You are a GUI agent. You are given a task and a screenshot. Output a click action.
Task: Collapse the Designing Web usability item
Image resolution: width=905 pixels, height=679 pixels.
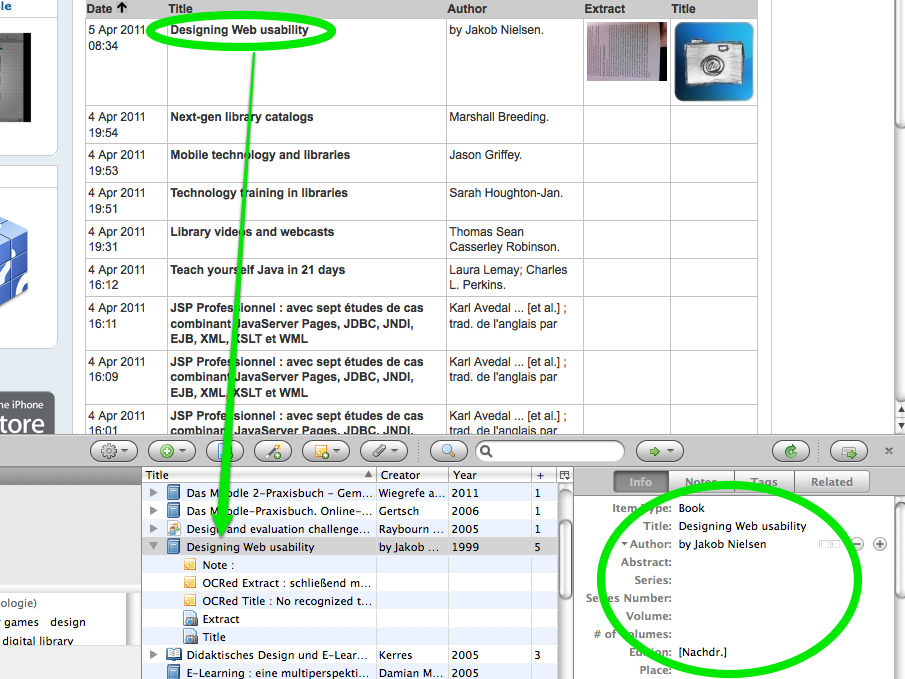point(154,547)
